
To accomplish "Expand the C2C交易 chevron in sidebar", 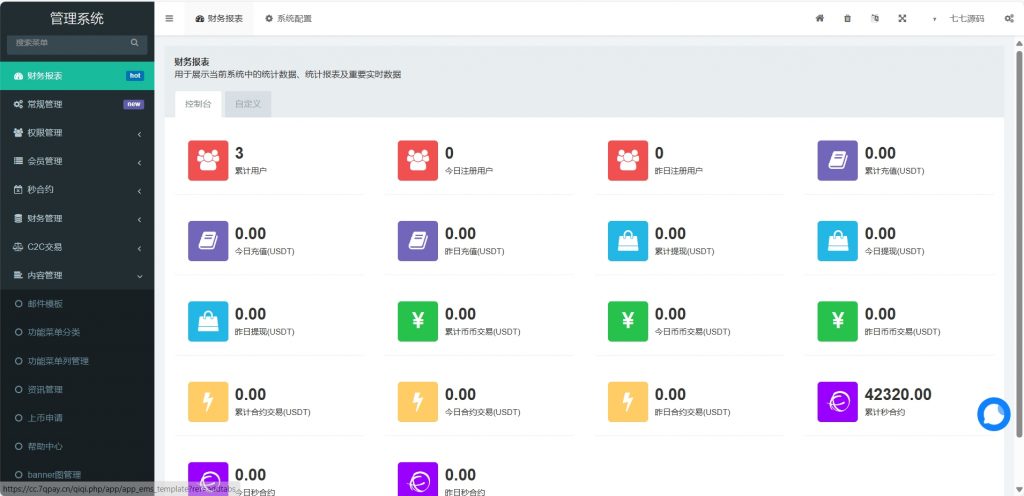I will coord(139,248).
